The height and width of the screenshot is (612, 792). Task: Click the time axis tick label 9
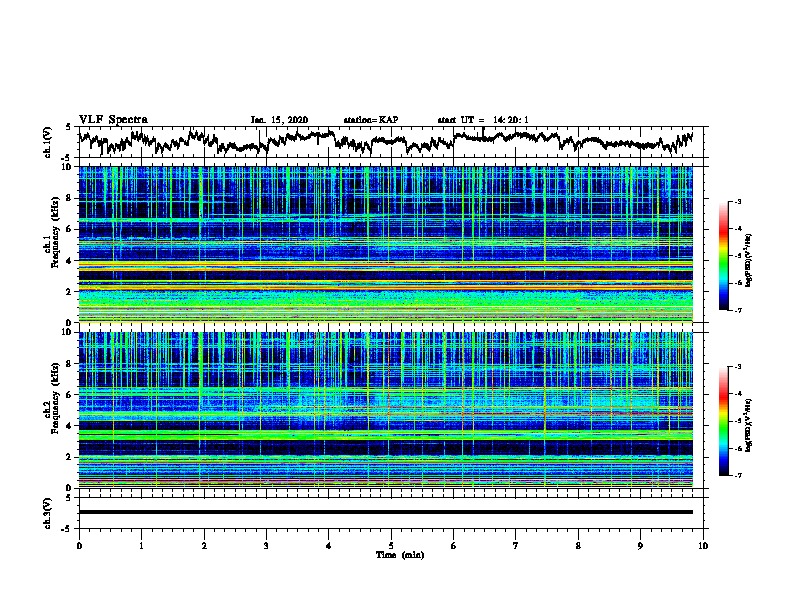point(640,546)
